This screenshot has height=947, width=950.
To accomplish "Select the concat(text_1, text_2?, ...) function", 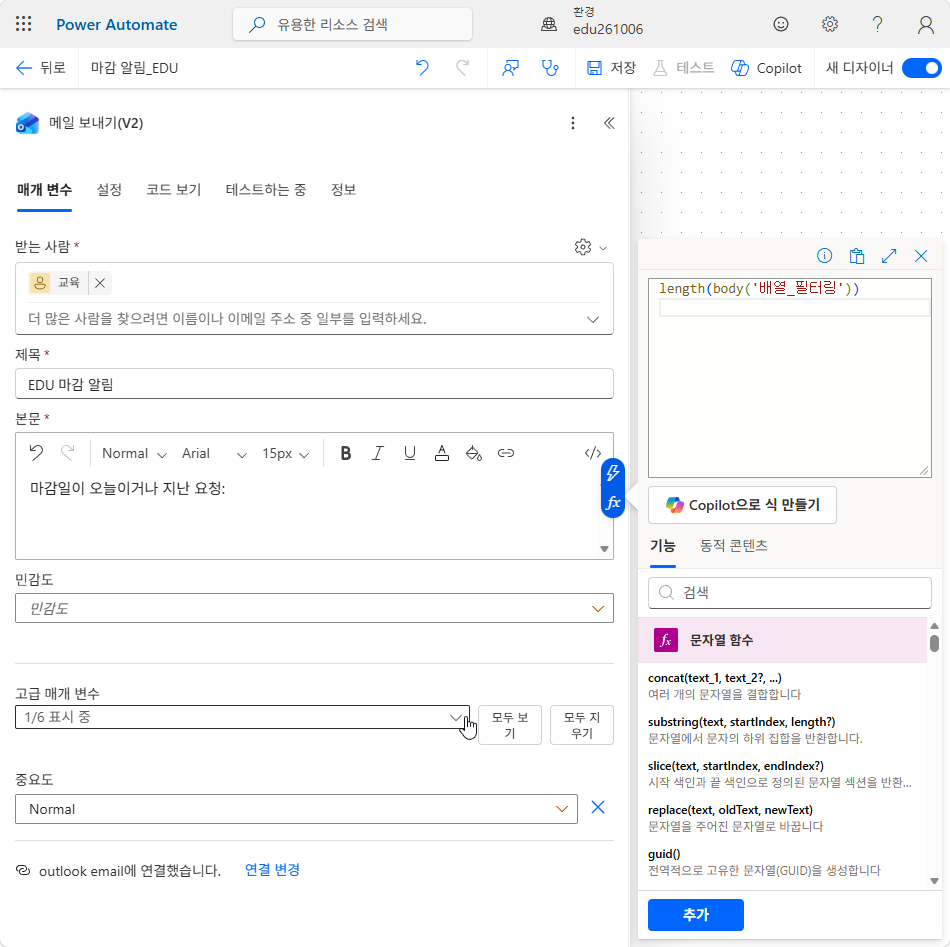I will click(x=714, y=678).
